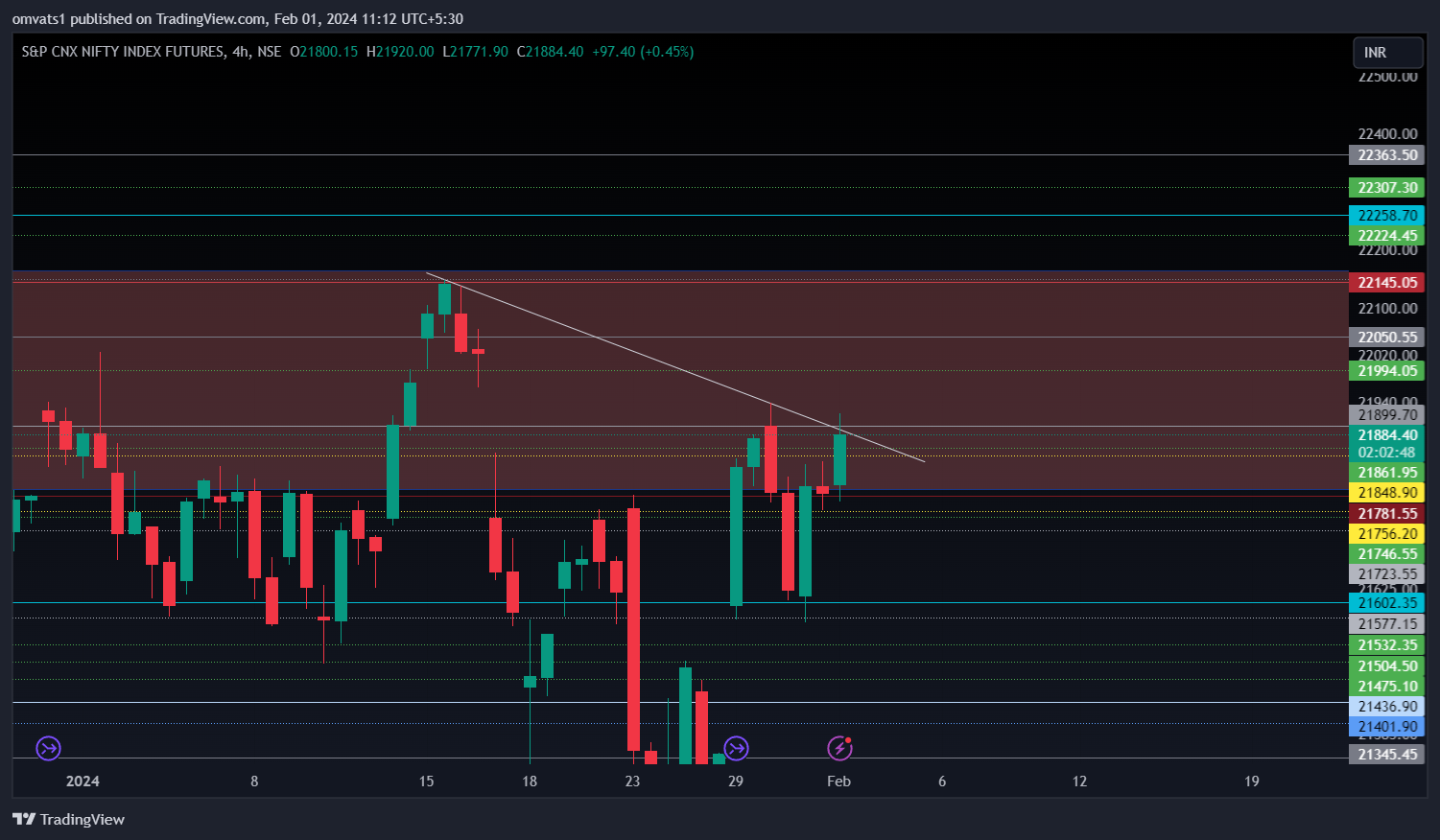Click the low value L21771.90

tap(475, 52)
